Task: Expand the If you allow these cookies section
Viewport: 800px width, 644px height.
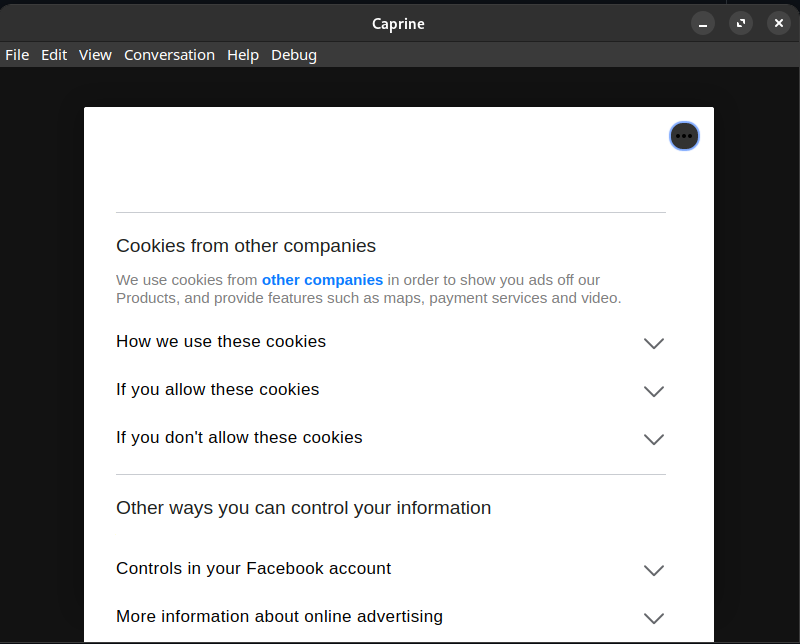Action: tap(218, 390)
